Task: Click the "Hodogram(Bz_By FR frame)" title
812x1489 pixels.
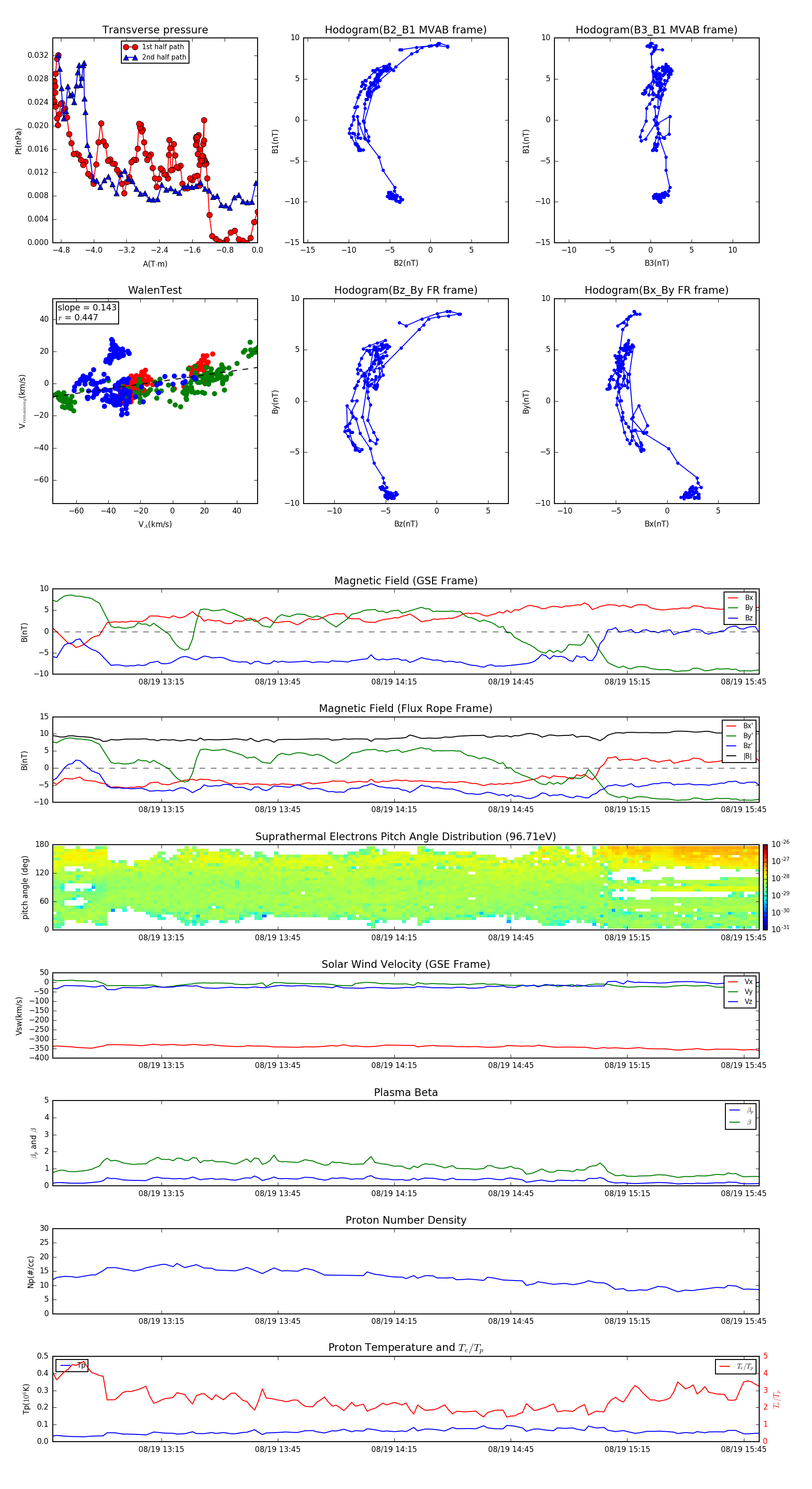Action: [x=406, y=290]
